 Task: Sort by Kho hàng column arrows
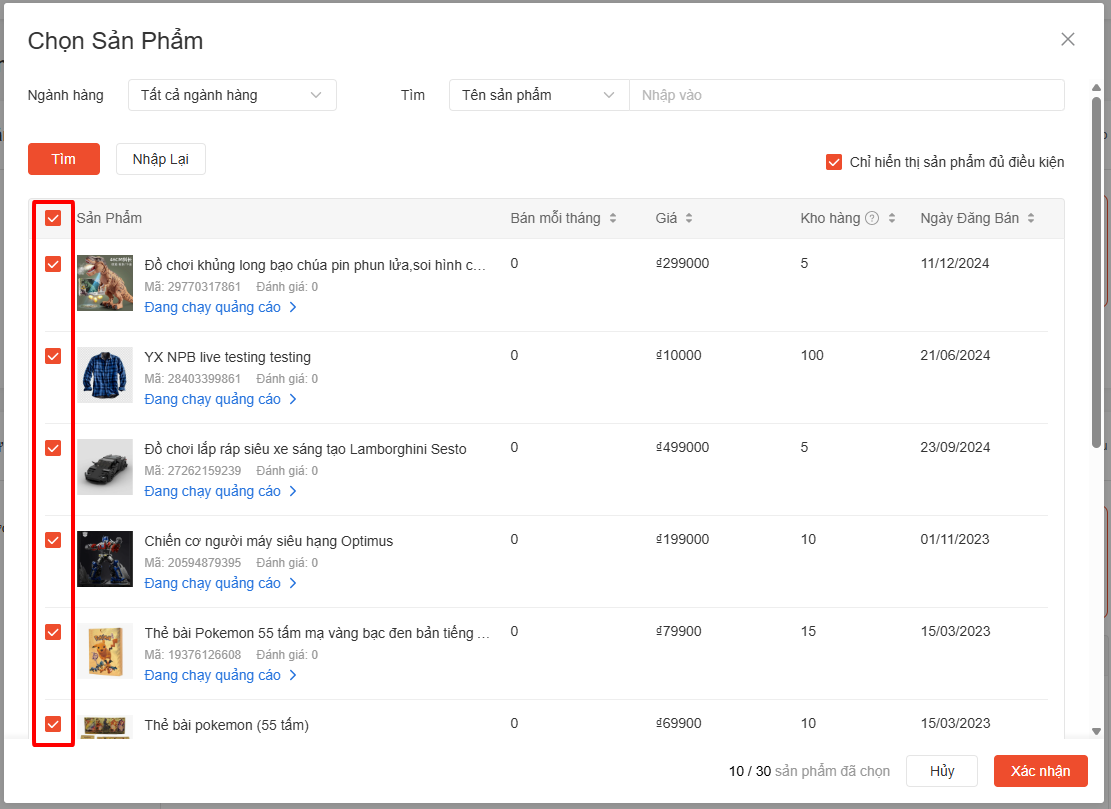[x=892, y=219]
